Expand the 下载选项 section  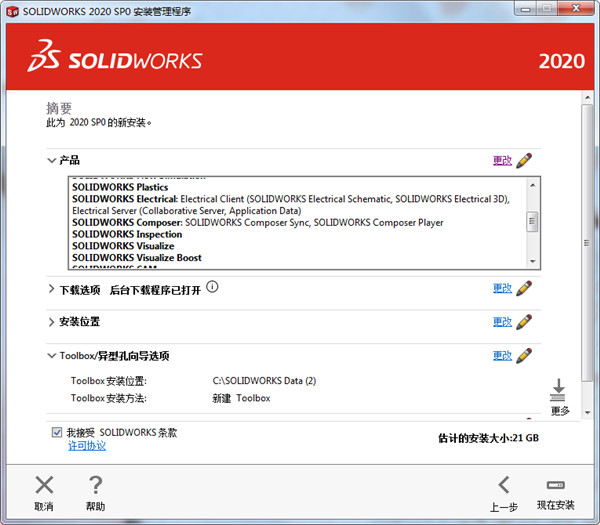52,289
